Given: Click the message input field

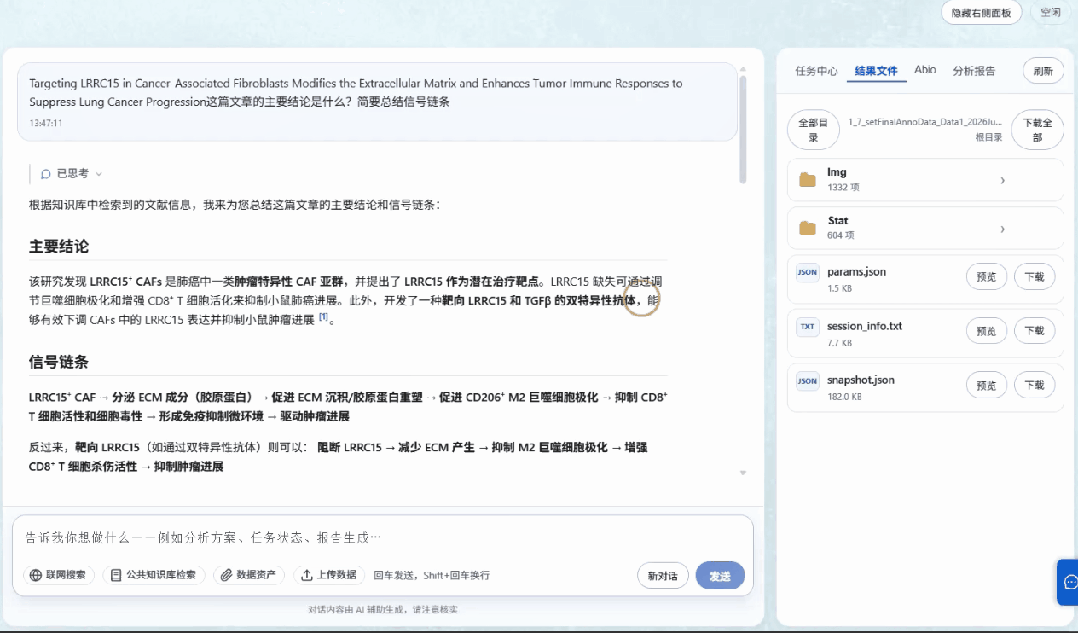Looking at the screenshot, I should click(382, 537).
